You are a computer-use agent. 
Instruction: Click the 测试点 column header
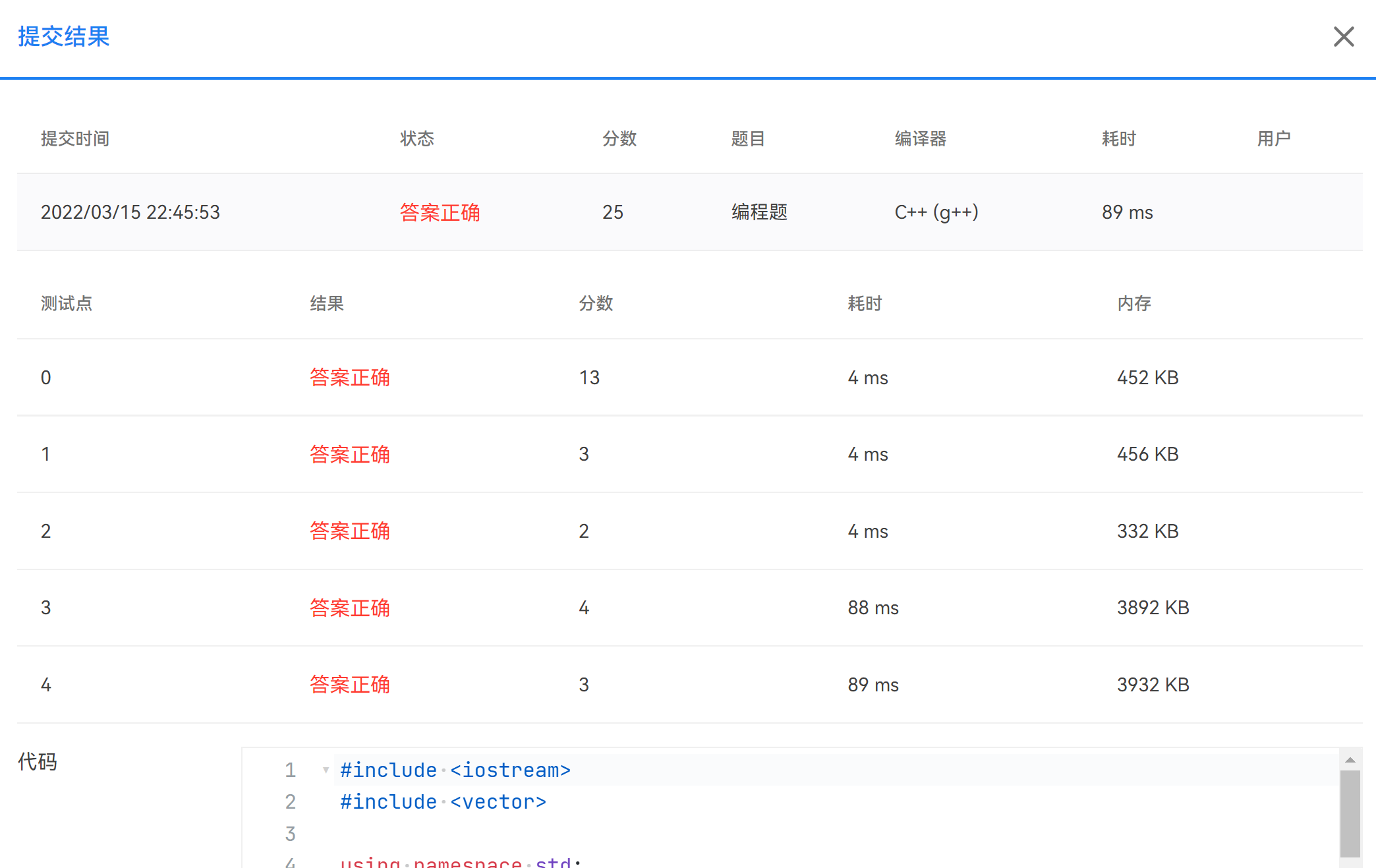click(x=66, y=303)
